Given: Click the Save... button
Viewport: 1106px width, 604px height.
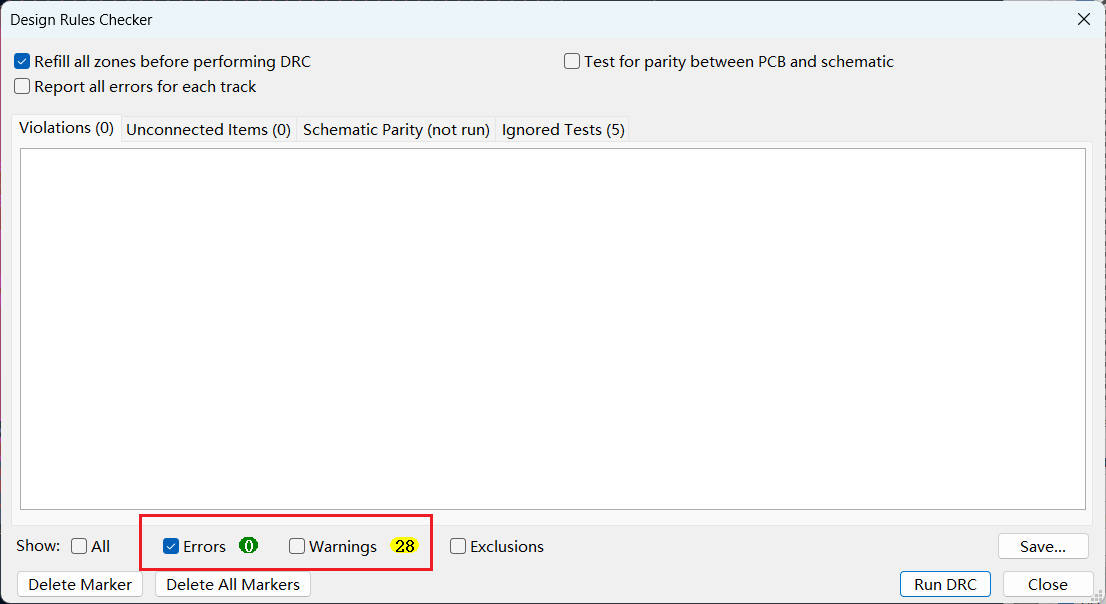Looking at the screenshot, I should tap(1042, 547).
